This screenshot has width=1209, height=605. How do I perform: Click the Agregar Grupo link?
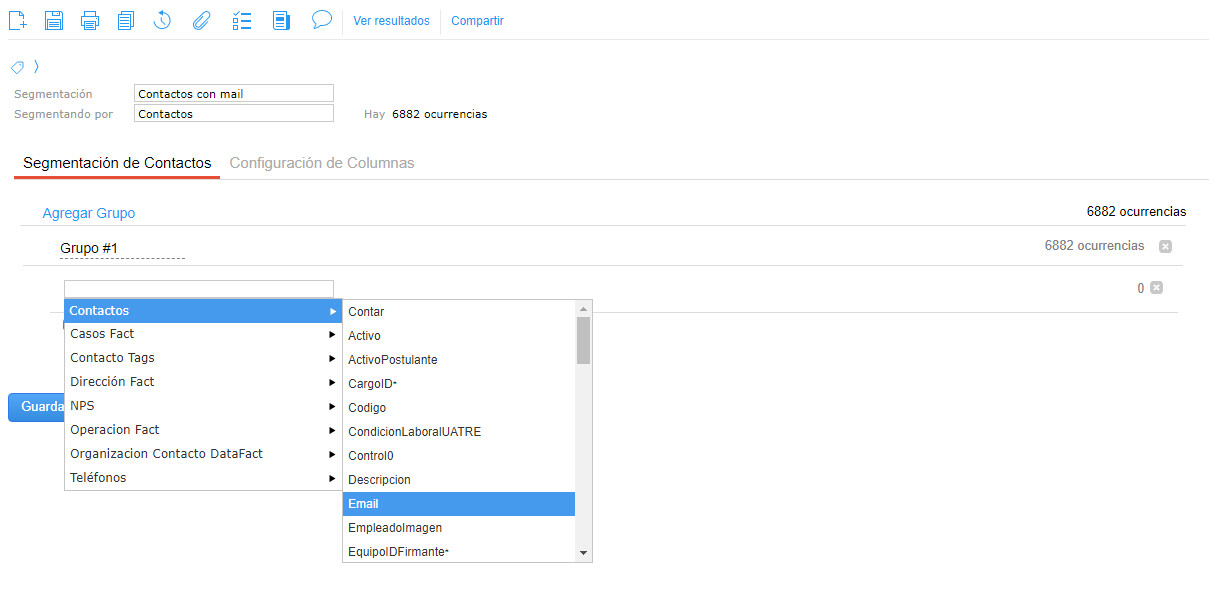tap(88, 213)
